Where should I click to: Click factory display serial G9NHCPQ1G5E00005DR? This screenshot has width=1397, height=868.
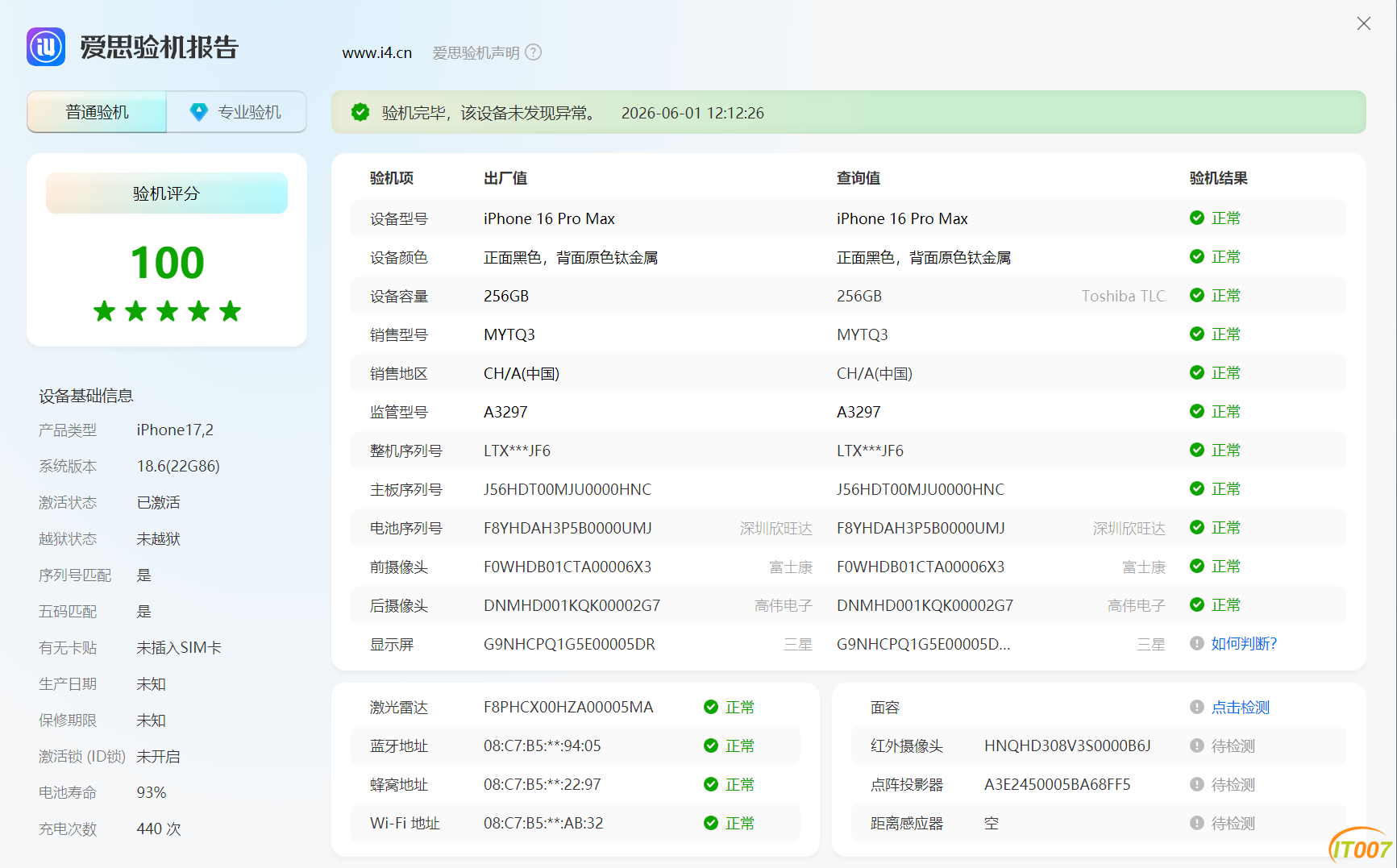coord(569,644)
